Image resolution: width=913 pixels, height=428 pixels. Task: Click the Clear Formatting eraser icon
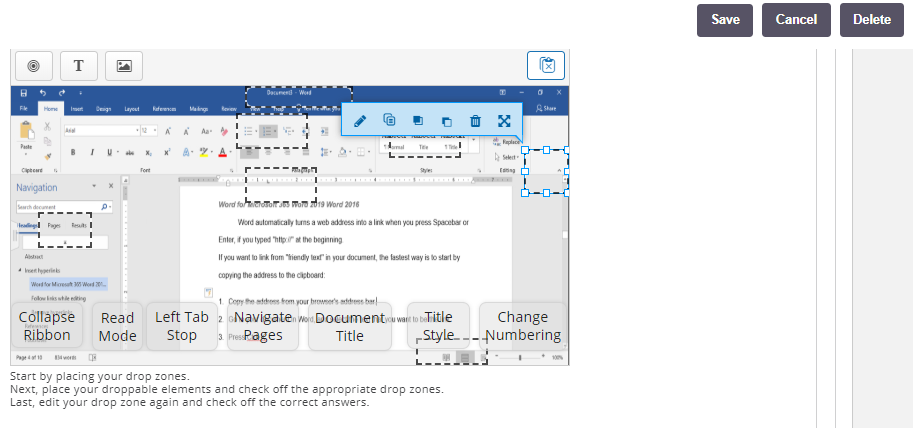(x=224, y=132)
